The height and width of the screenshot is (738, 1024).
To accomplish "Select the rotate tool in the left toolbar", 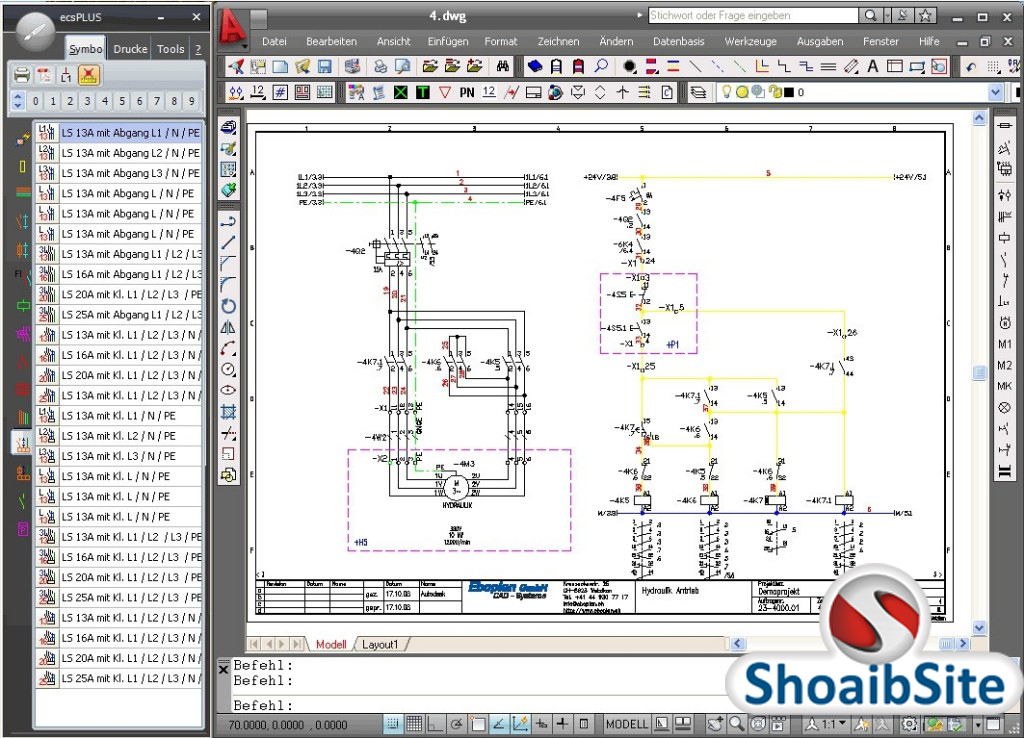I will pyautogui.click(x=228, y=306).
